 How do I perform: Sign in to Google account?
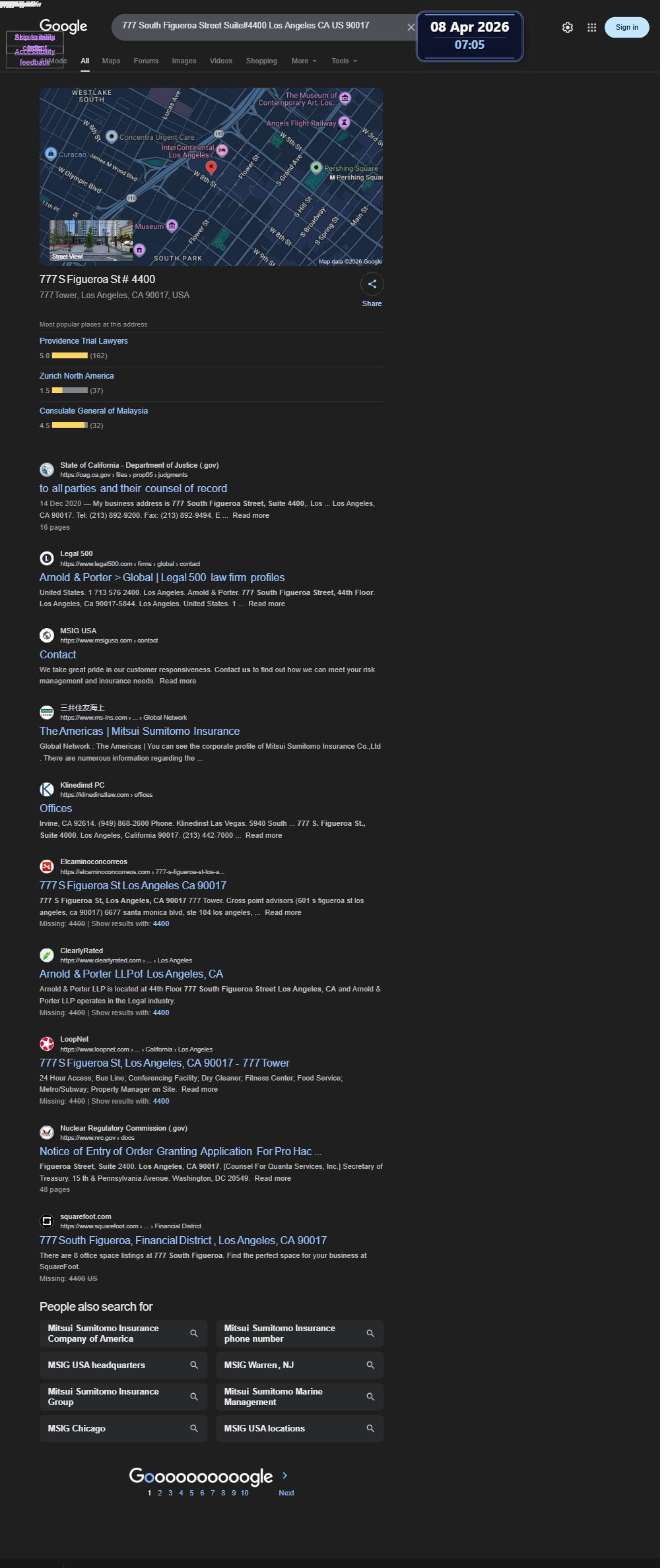tap(627, 28)
